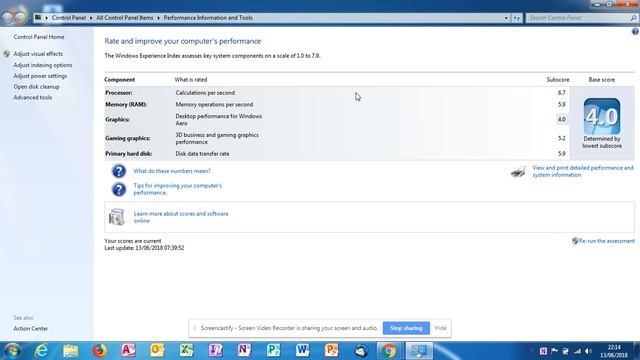Click the printer icon for detailed report
Viewport: 640px width, 360px height.
click(x=518, y=172)
